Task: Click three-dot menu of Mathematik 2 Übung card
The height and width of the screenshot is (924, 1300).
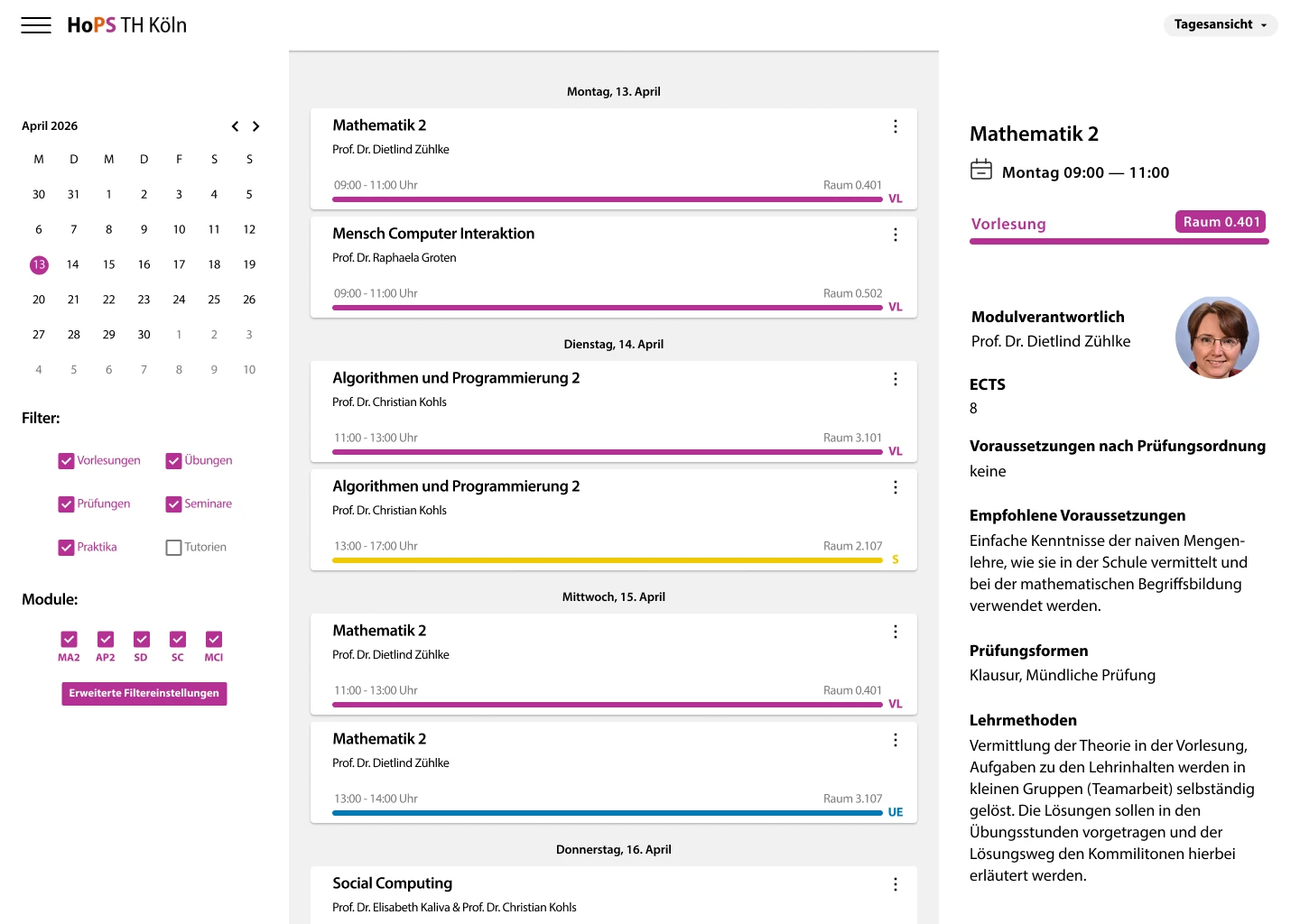Action: pos(895,740)
